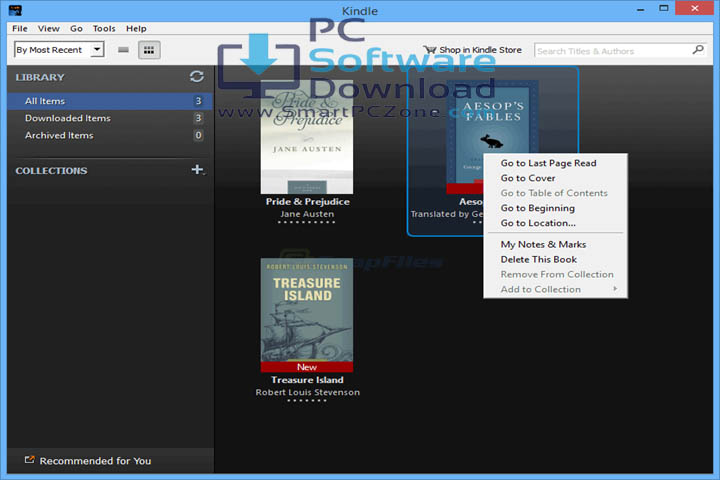Viewport: 720px width, 480px height.
Task: Switch to list view icon
Action: tap(123, 50)
